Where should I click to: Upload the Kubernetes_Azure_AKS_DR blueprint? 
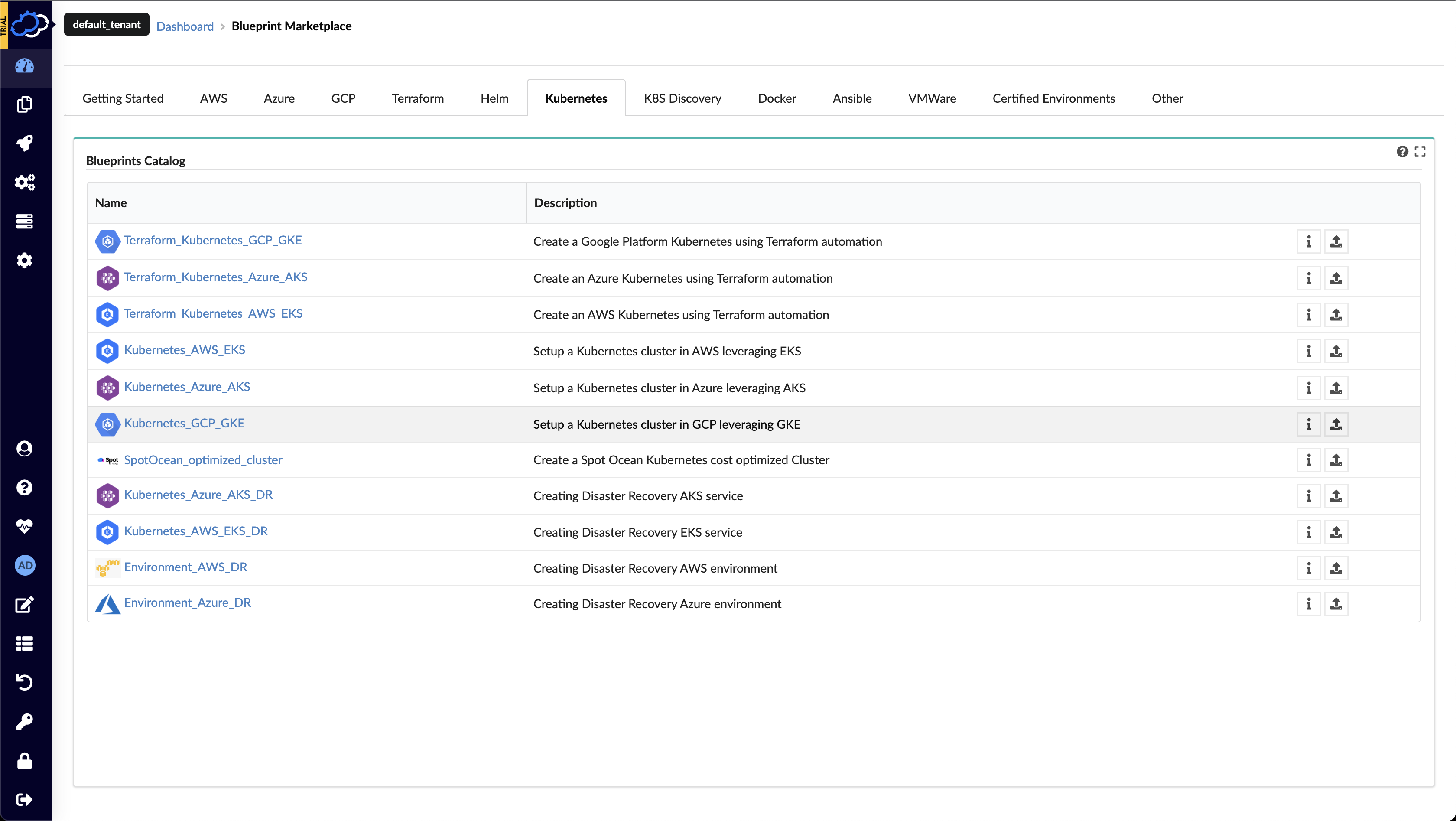click(1336, 496)
